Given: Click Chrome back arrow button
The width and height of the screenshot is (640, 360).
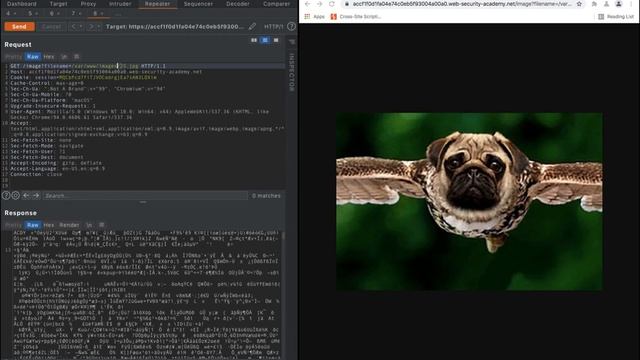Looking at the screenshot, I should (x=307, y=4).
